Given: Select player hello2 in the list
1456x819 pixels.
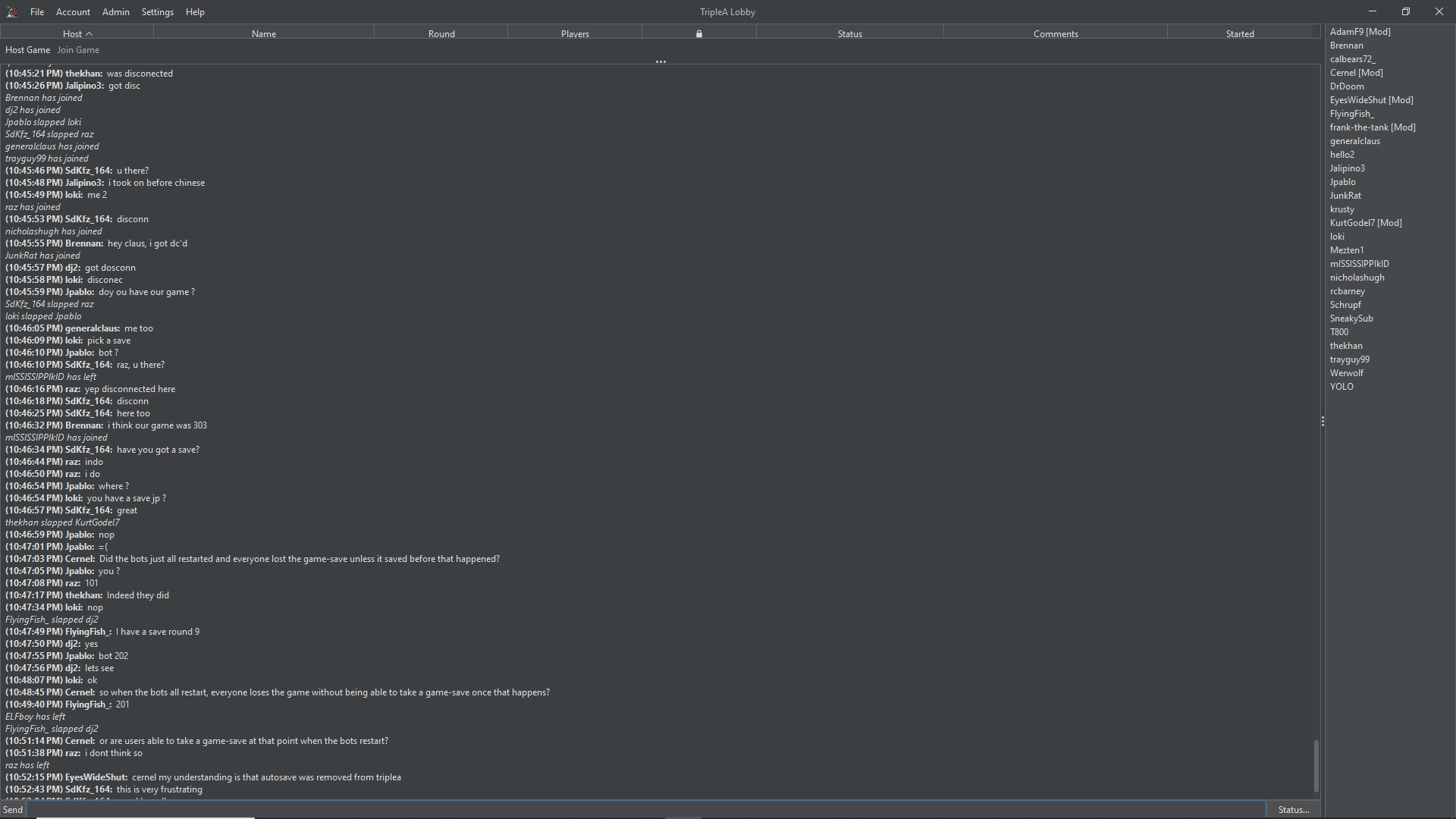Looking at the screenshot, I should tap(1341, 155).
